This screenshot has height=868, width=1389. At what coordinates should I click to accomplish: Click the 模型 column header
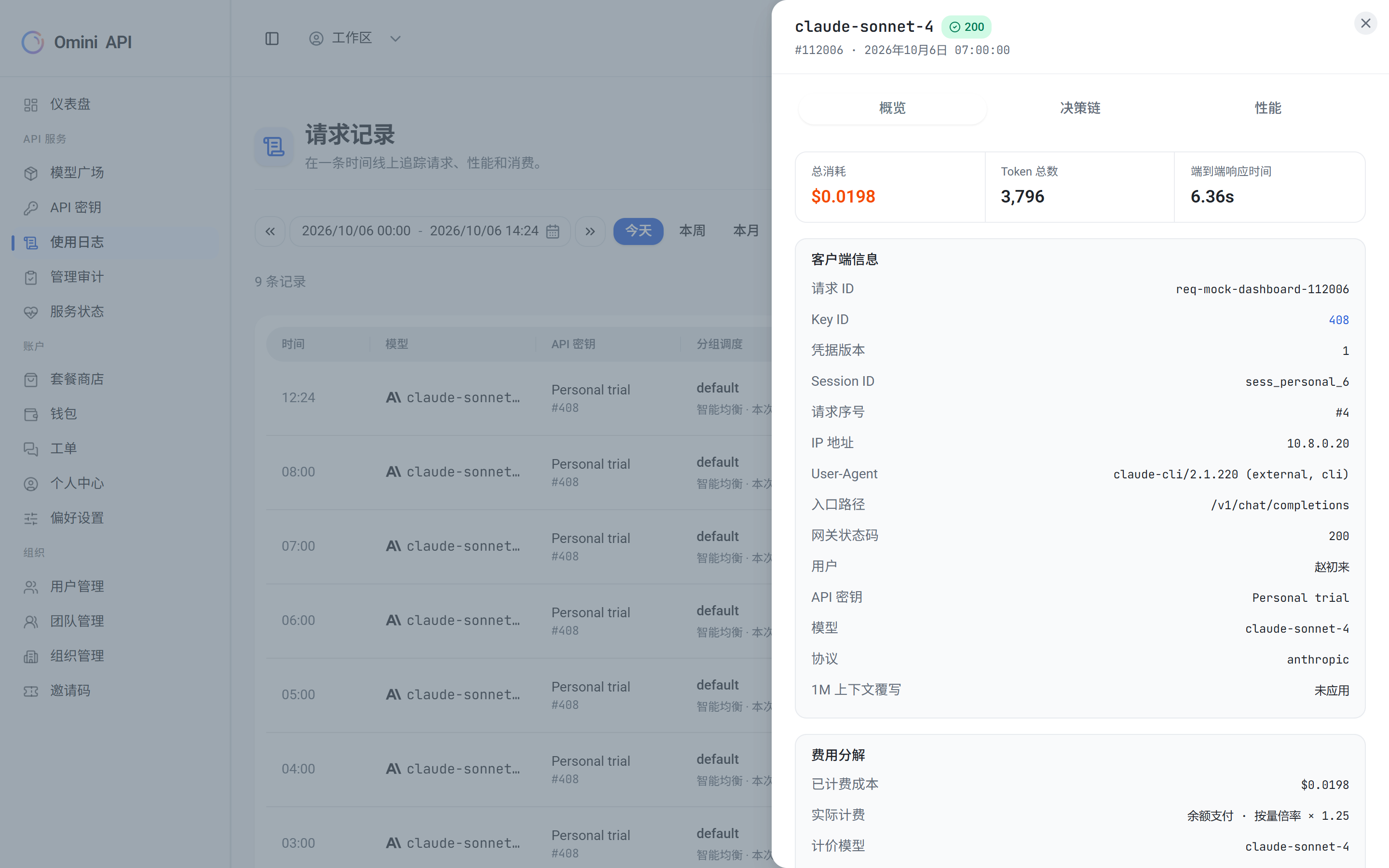click(396, 344)
